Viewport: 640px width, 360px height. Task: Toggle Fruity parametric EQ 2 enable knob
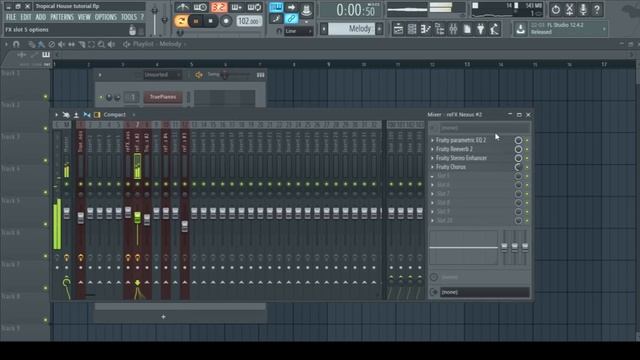pos(518,140)
